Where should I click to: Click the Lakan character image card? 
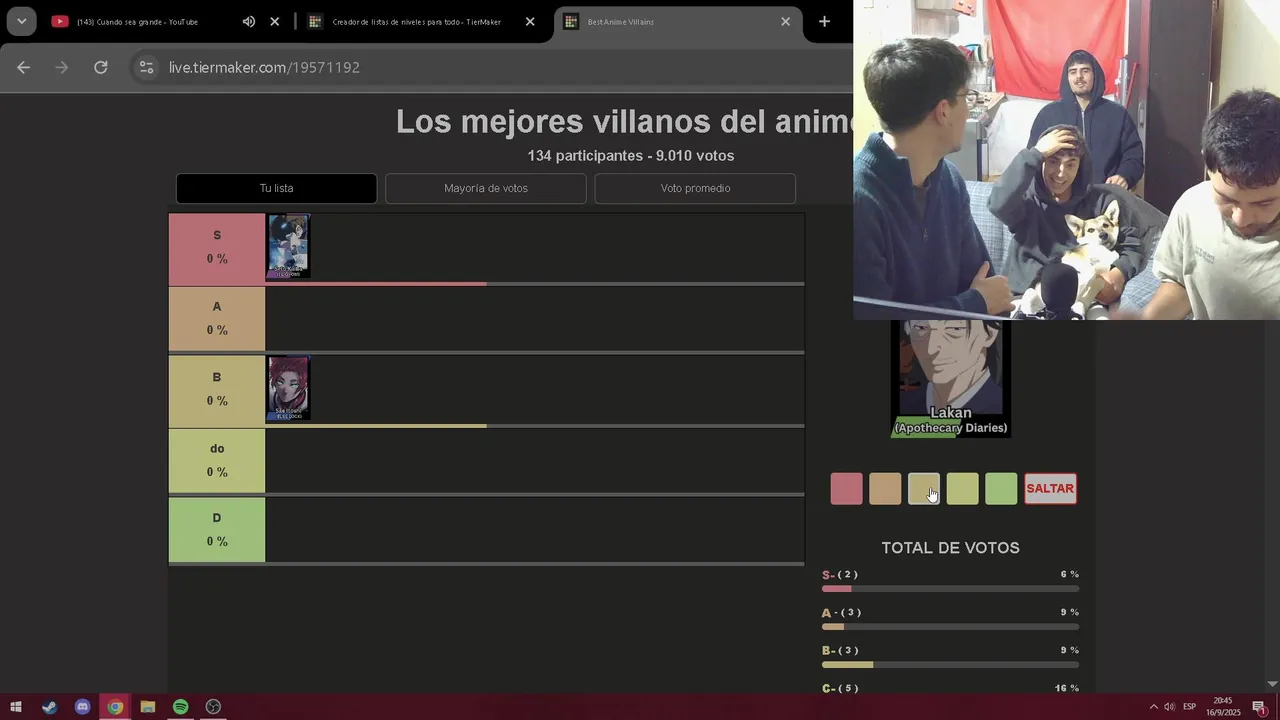[x=950, y=378]
